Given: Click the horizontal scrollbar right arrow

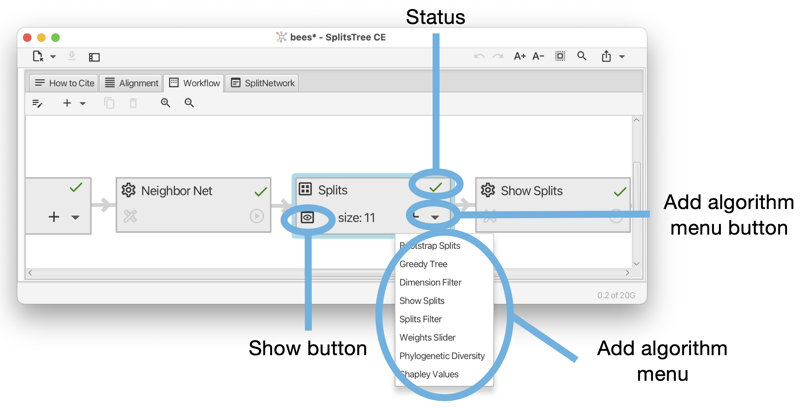Looking at the screenshot, I should (627, 273).
